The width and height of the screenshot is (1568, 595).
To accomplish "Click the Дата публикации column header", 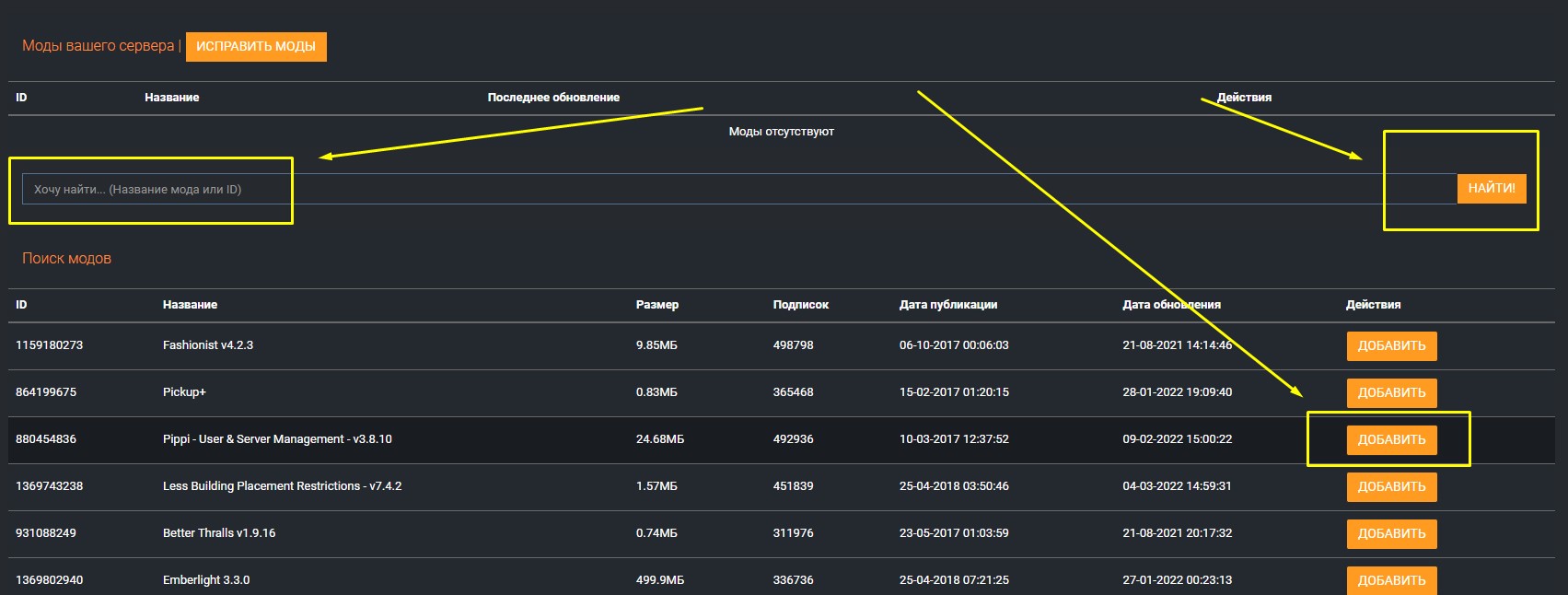I will pos(947,305).
